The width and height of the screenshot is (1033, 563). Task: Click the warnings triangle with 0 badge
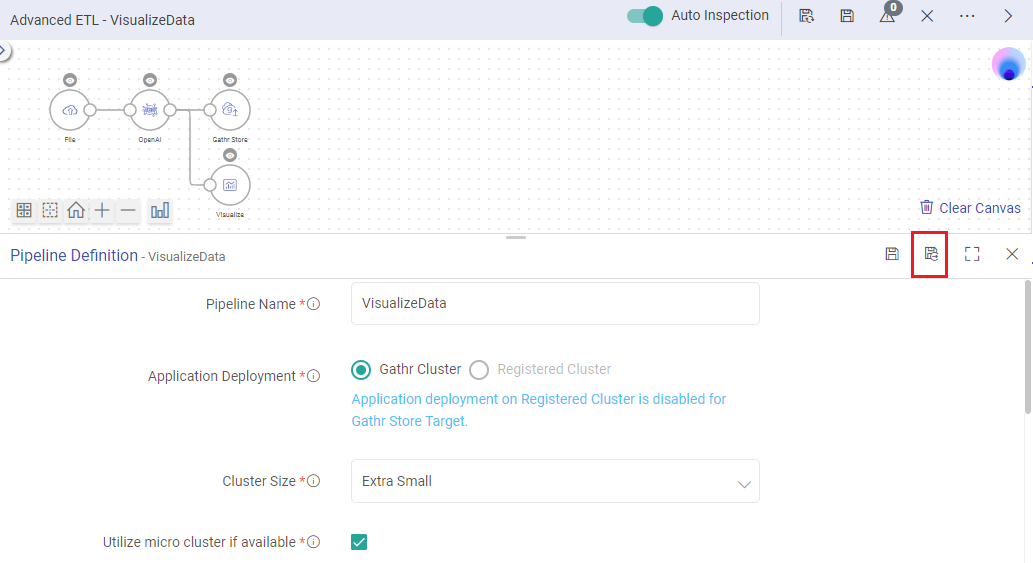click(887, 16)
